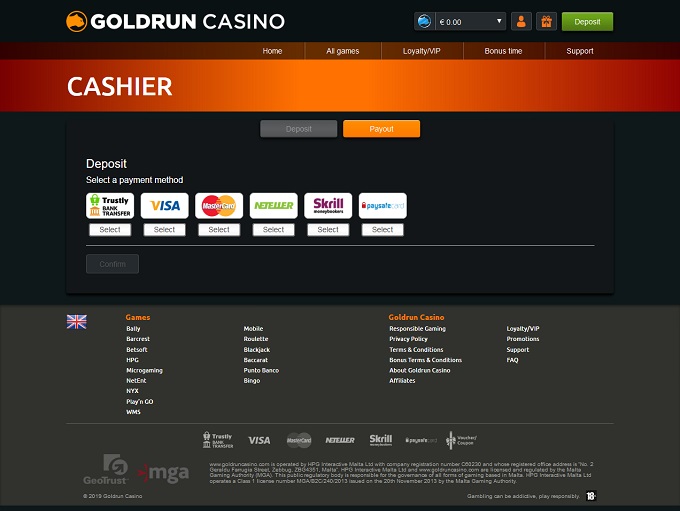Choose the Neteller payment logo
The image size is (680, 511).
click(273, 206)
